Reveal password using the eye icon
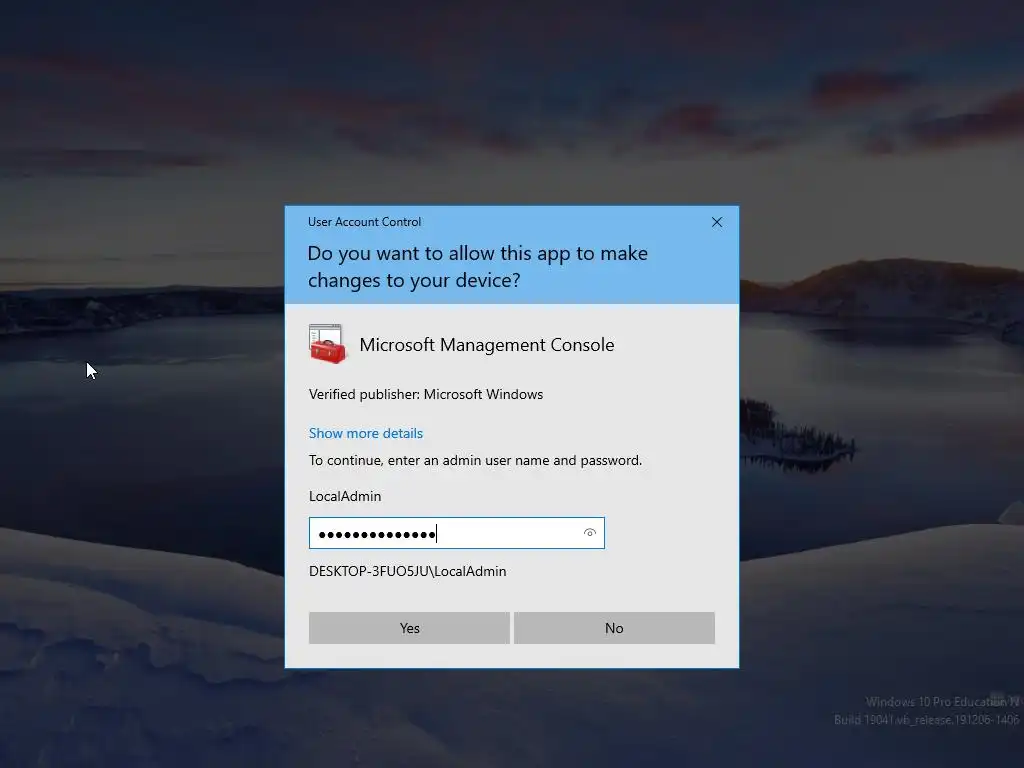Viewport: 1024px width, 768px height. click(x=590, y=533)
